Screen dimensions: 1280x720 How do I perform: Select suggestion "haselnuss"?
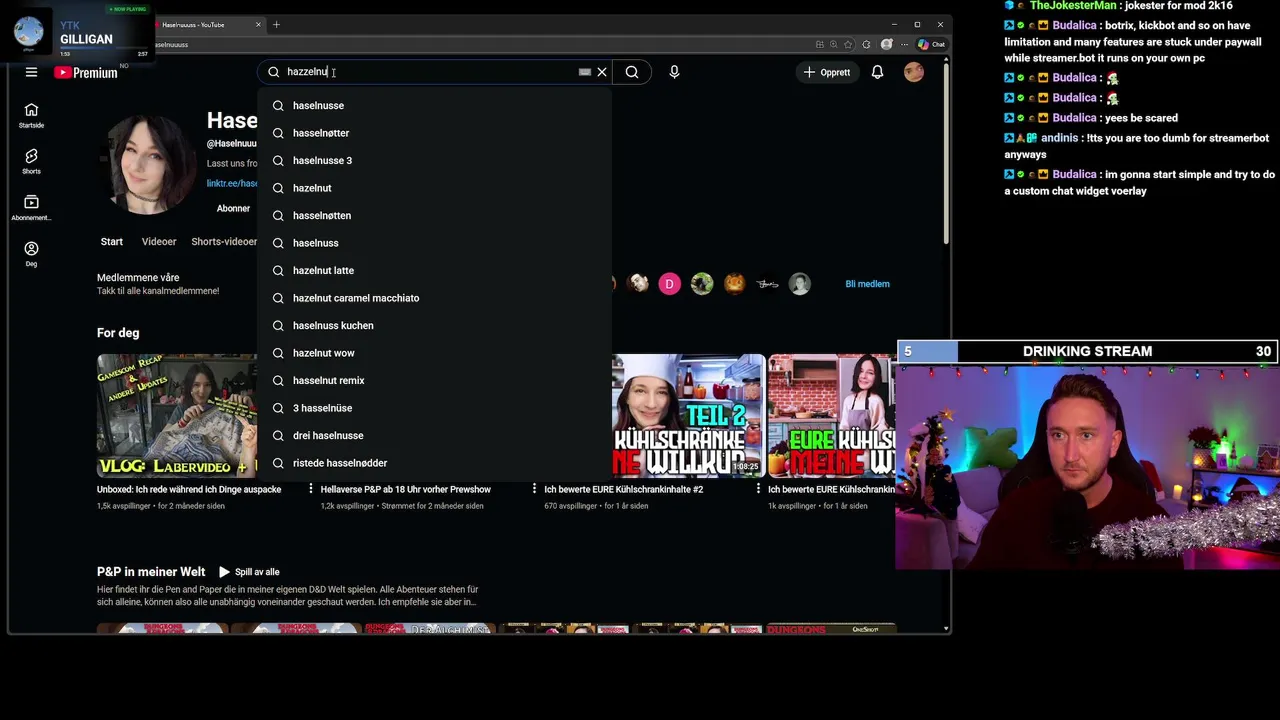tap(434, 243)
